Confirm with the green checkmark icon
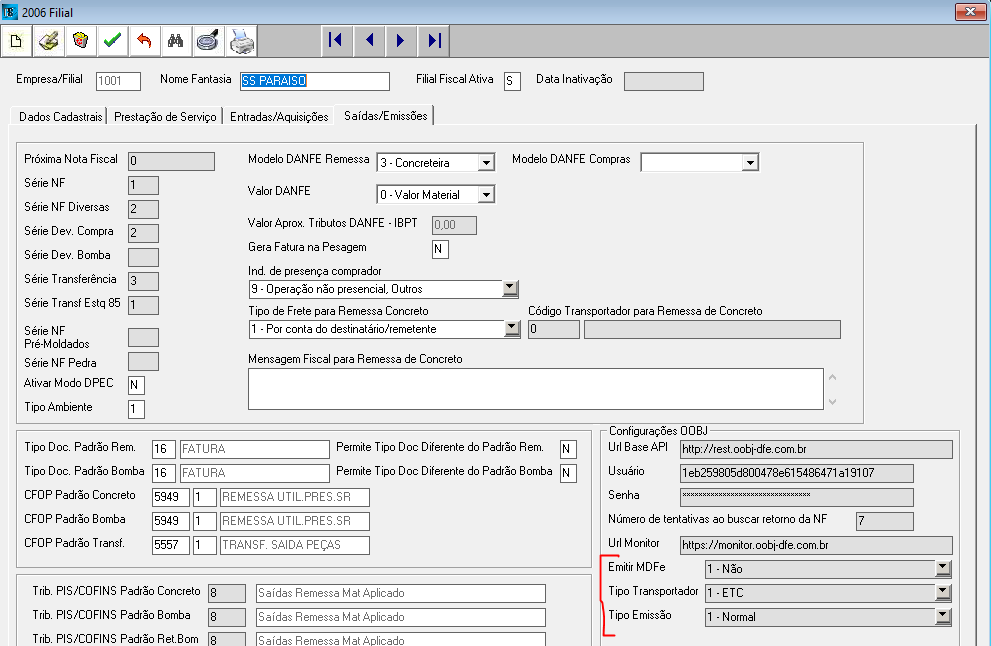 112,41
